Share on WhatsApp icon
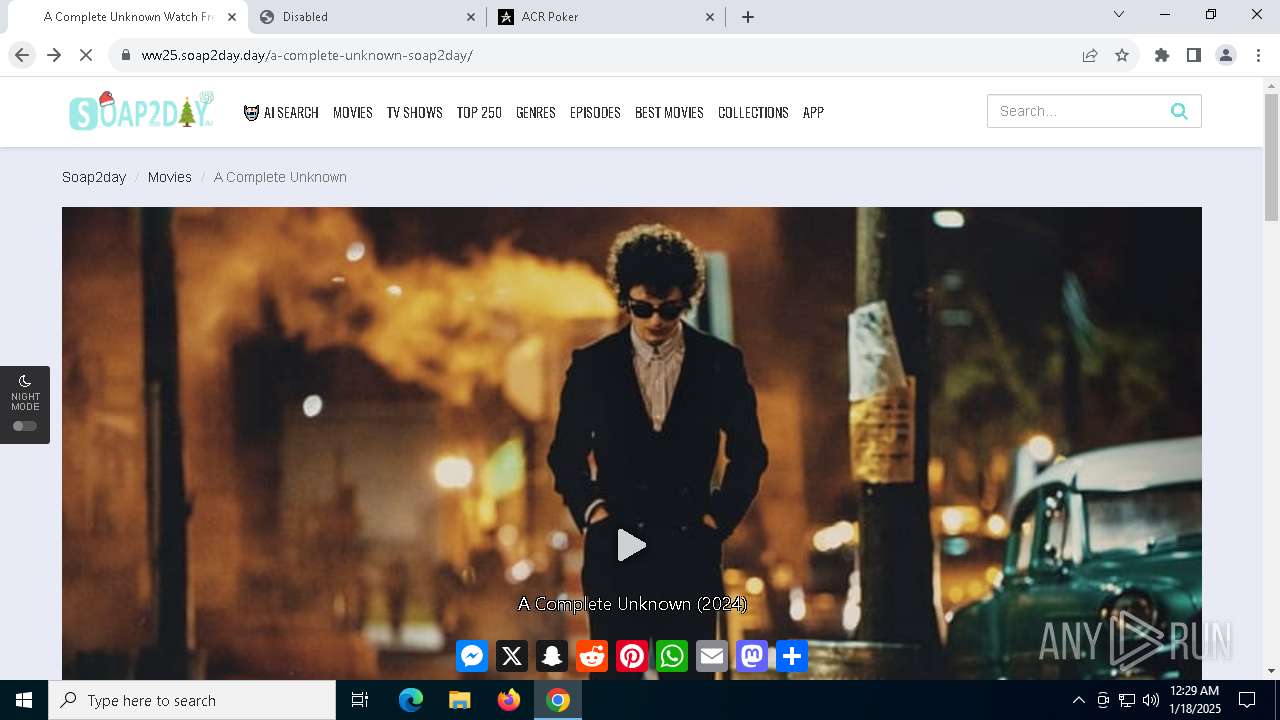Image resolution: width=1280 pixels, height=720 pixels. coord(672,656)
